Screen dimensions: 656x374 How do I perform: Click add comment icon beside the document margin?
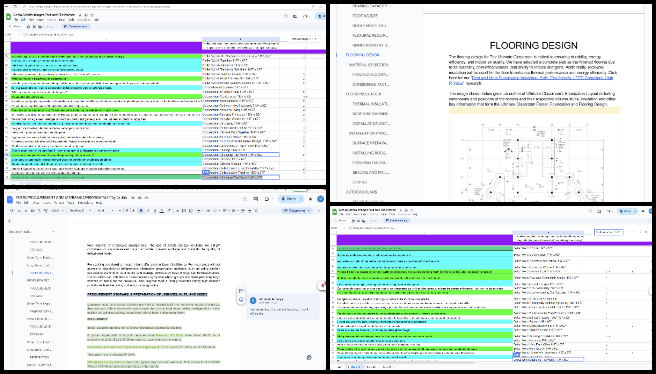pos(241,291)
